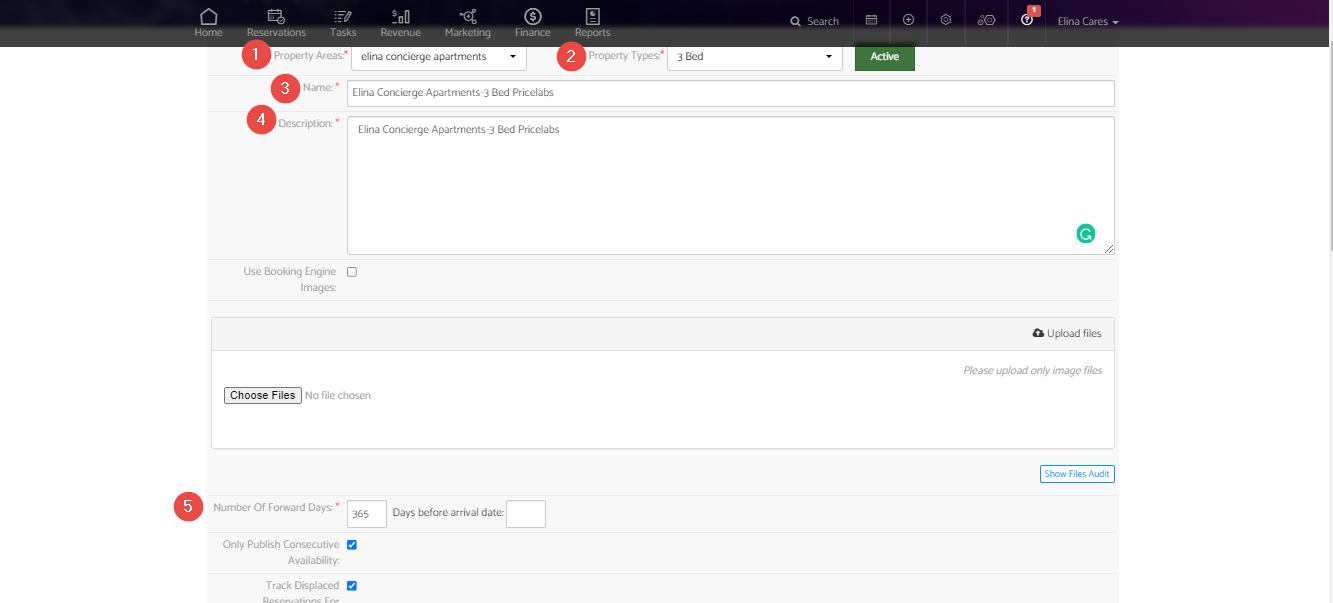Viewport: 1333px width, 603px height.
Task: Click the multiple gears configuration icon
Action: coord(986,20)
